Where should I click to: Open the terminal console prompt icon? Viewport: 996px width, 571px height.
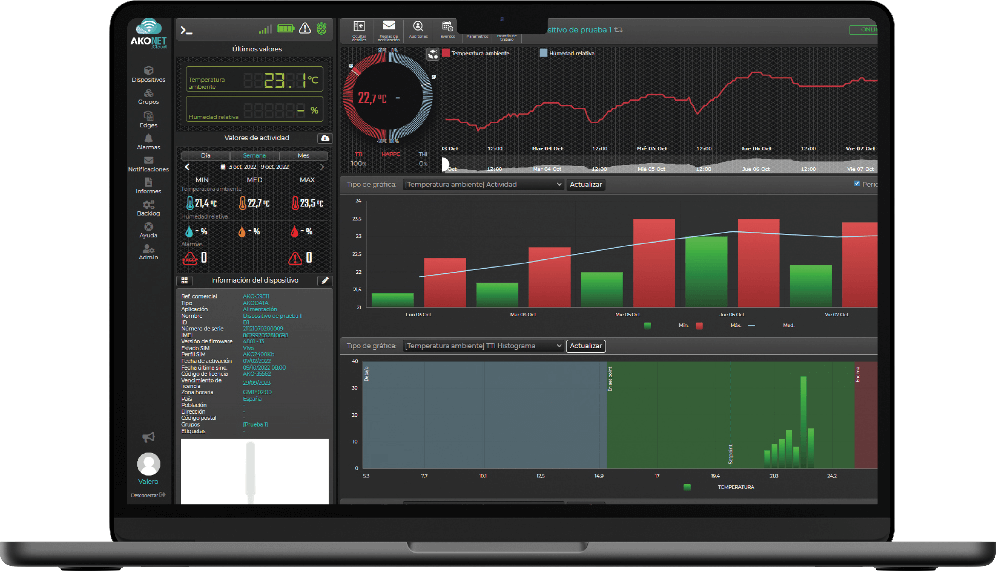(x=186, y=30)
